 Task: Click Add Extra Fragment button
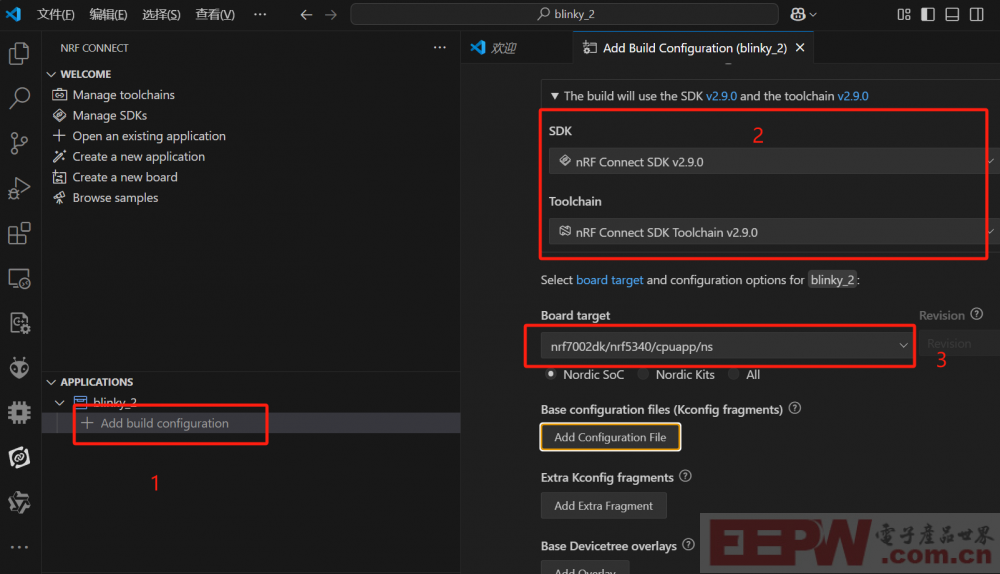click(x=603, y=506)
